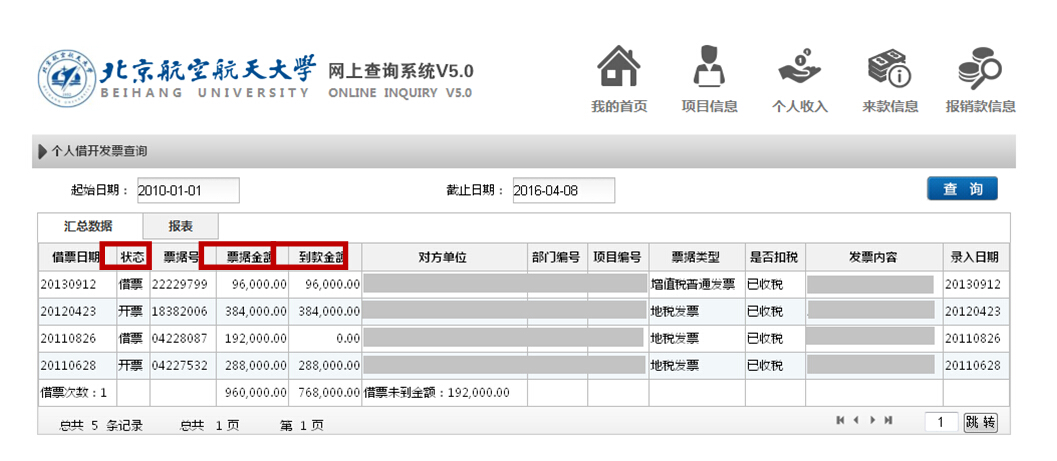
Task: Click the 起始日期 date field
Action: [188, 191]
